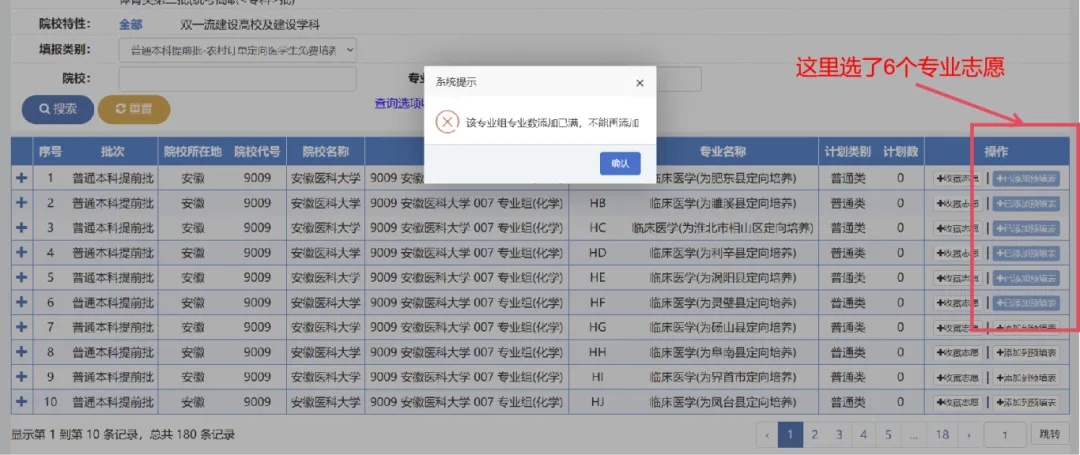Expand row 4 with the plus icon
Viewport: 1080px width, 455px height.
21,252
